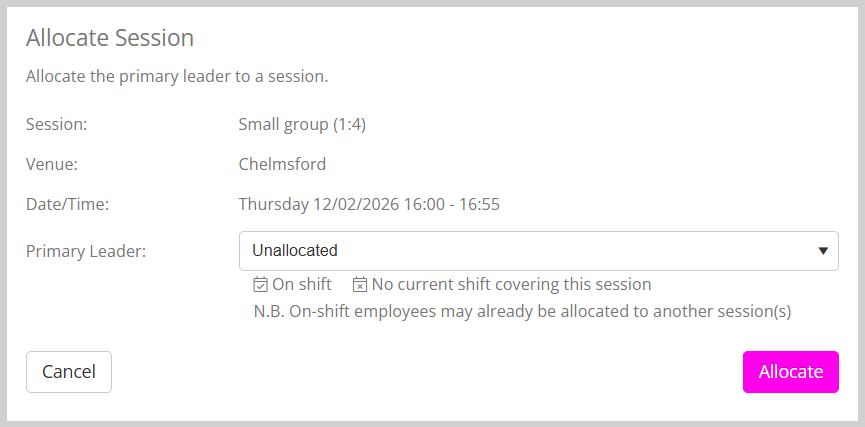Click the Venue field label
Image resolution: width=865 pixels, height=427 pixels.
(52, 164)
